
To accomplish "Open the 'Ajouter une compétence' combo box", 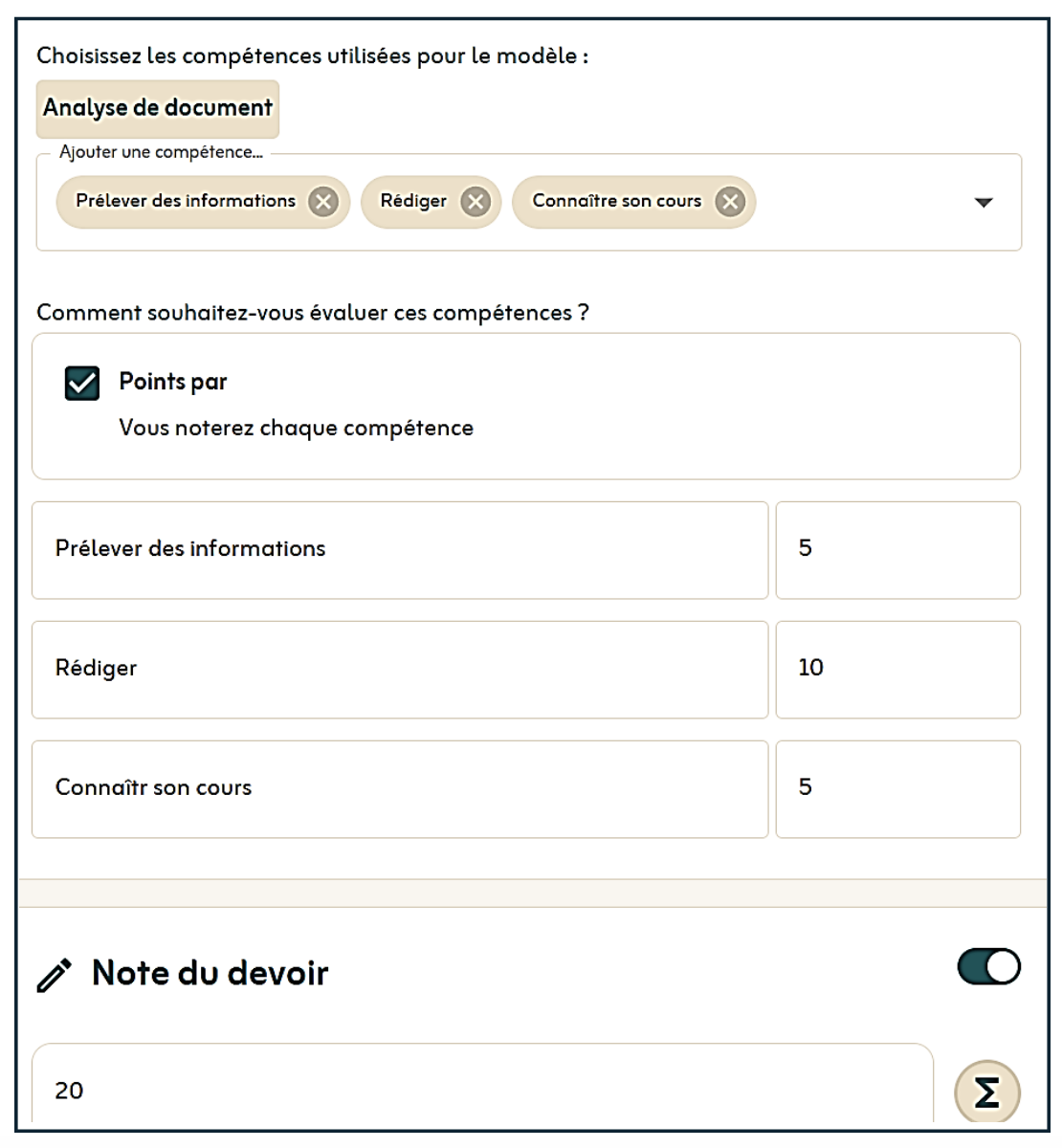I will tap(861, 203).
